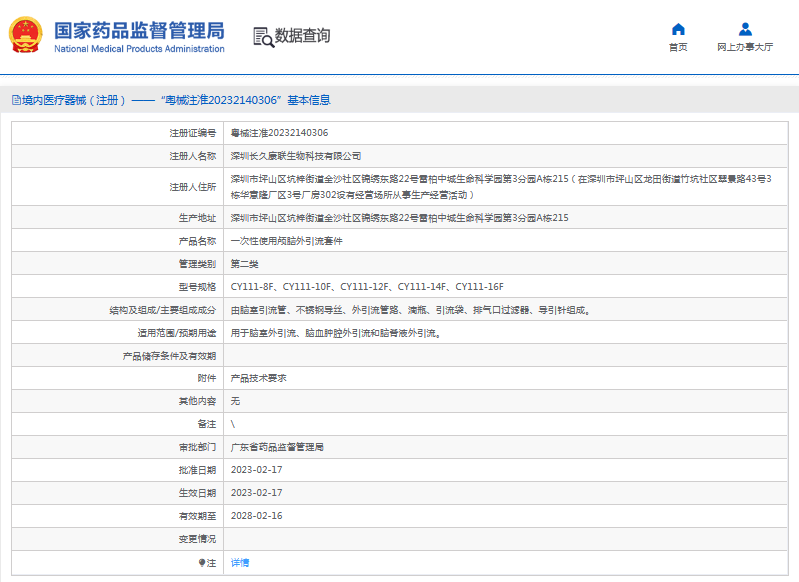Viewport: 799px width, 582px height.
Task: Click the online service hall person icon
Action: pyautogui.click(x=745, y=30)
